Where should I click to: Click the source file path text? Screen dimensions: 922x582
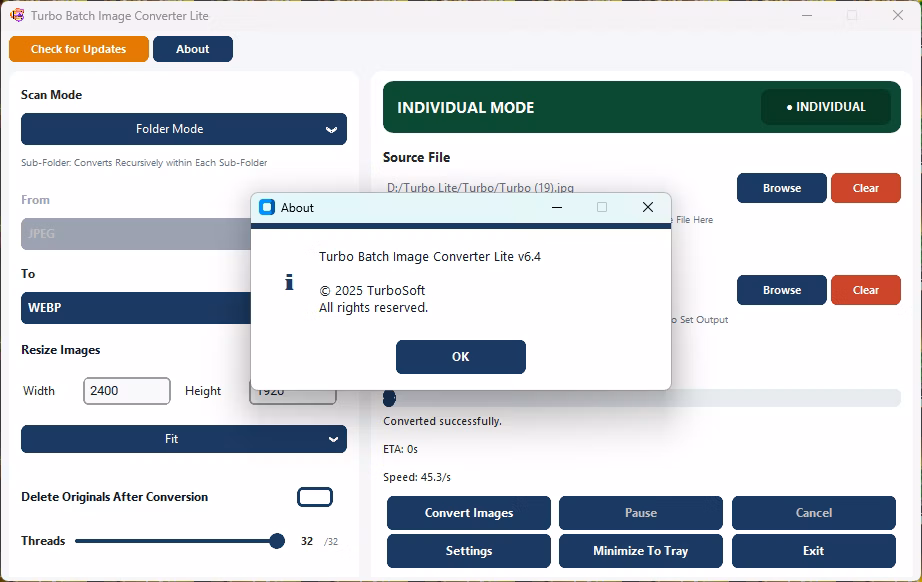coord(480,188)
